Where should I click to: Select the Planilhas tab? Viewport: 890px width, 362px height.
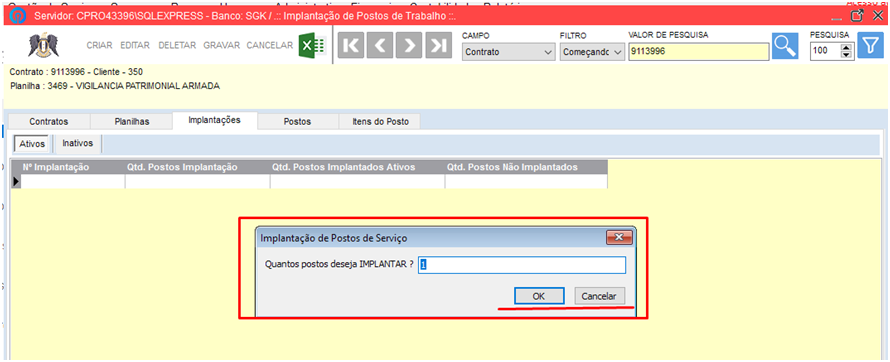click(x=132, y=121)
